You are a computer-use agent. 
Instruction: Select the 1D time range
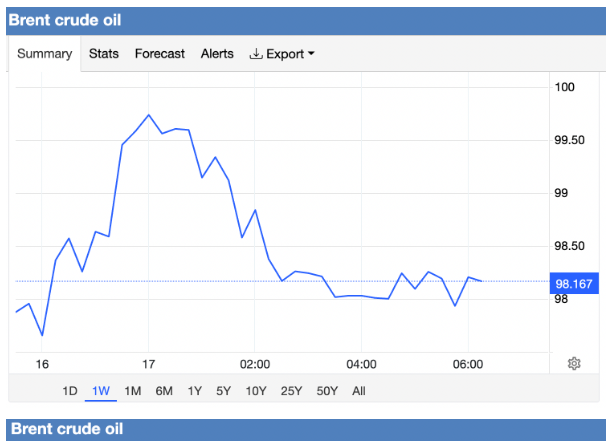pos(70,391)
